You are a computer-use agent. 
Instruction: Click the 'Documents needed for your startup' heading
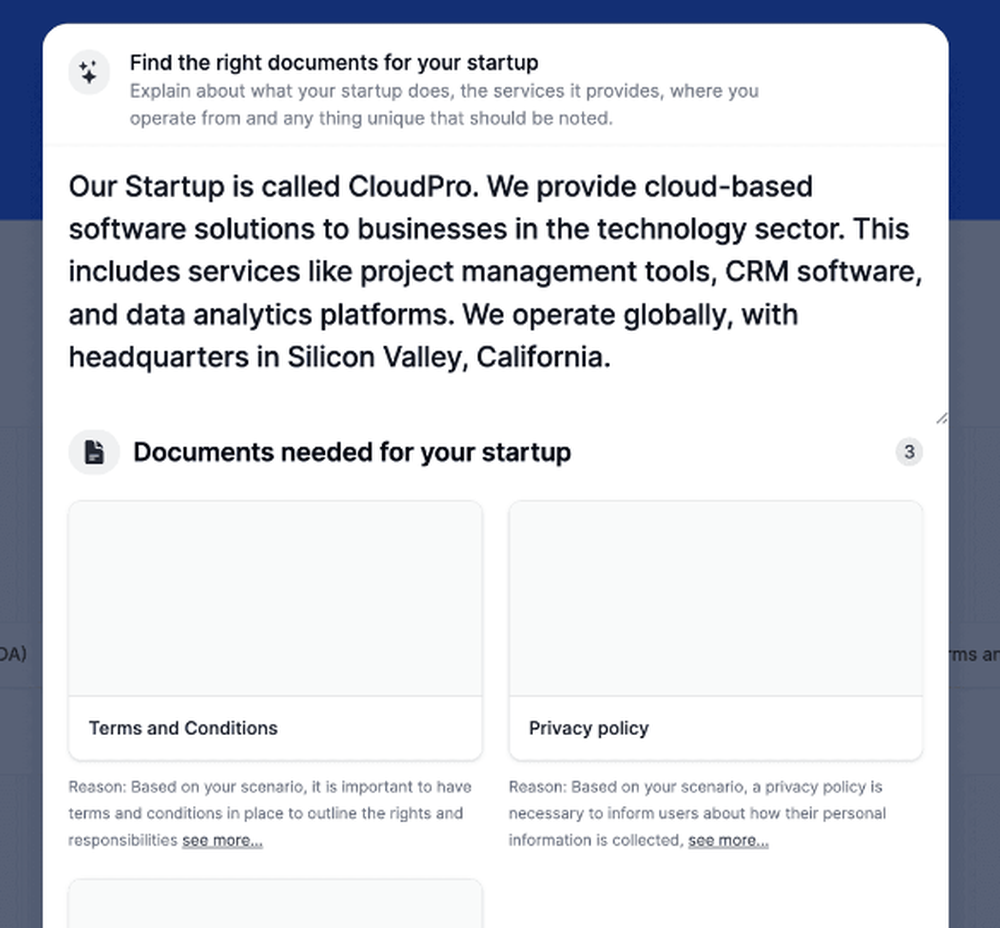coord(352,452)
